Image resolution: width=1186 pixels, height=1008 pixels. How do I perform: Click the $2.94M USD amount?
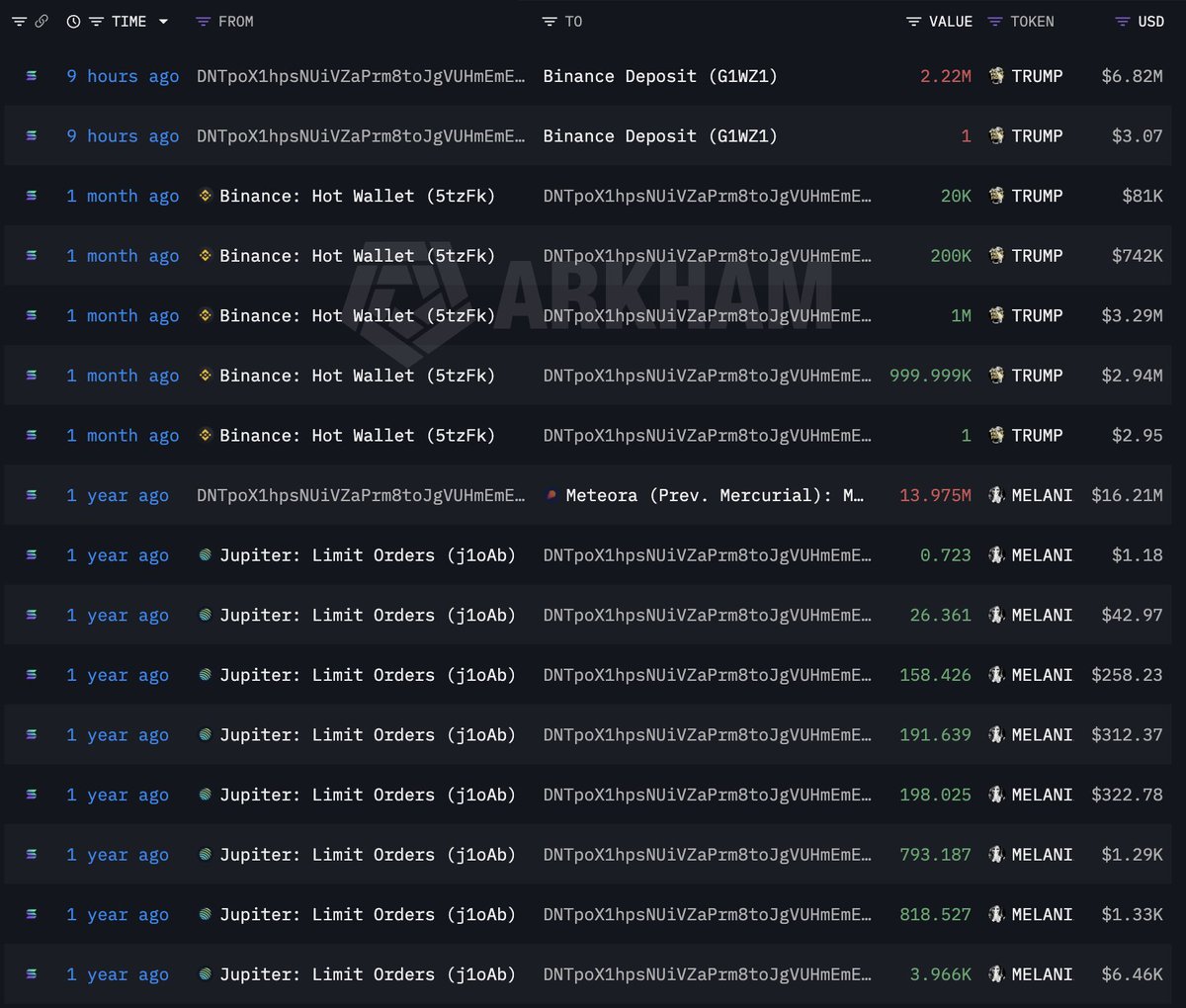click(1133, 376)
